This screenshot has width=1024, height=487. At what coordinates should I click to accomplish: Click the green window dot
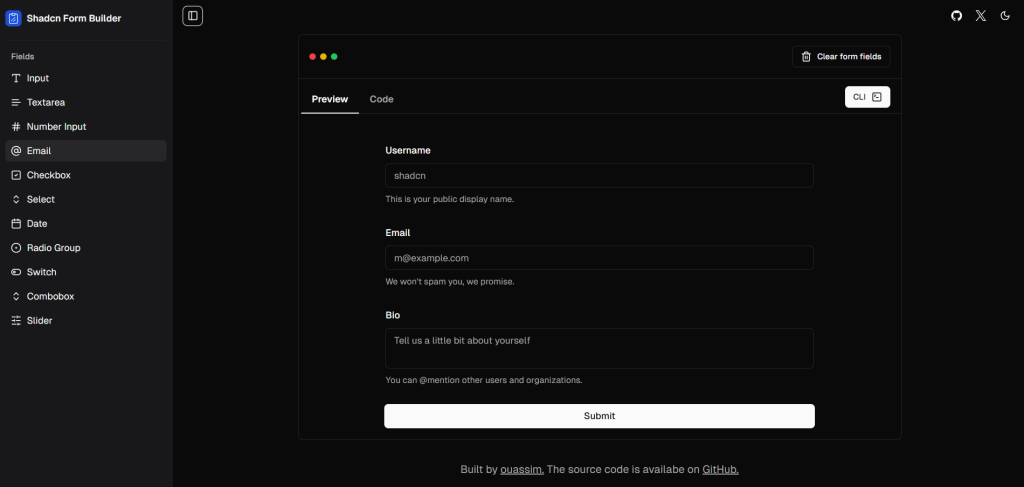pyautogui.click(x=334, y=57)
